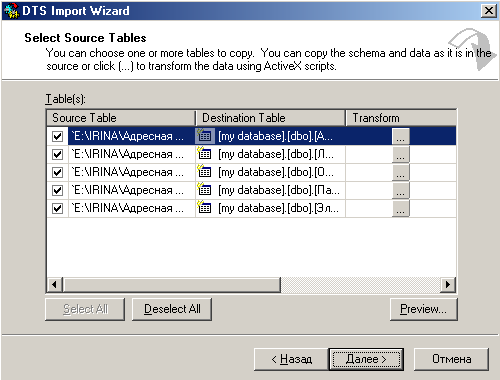
Task: Open transform (...) for the [Л... row
Action: (401, 154)
